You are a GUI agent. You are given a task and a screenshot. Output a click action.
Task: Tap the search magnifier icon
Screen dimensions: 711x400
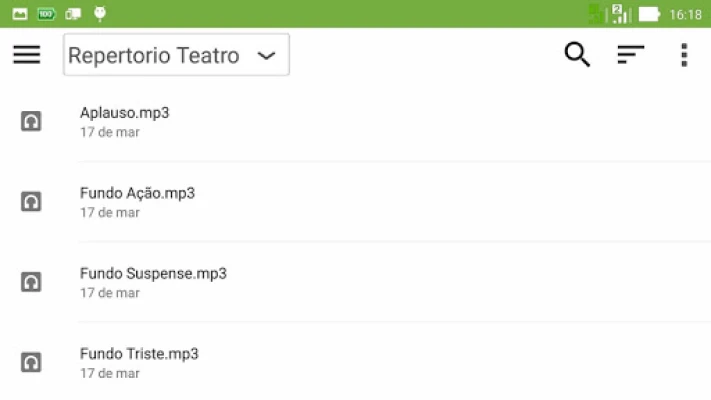[577, 55]
